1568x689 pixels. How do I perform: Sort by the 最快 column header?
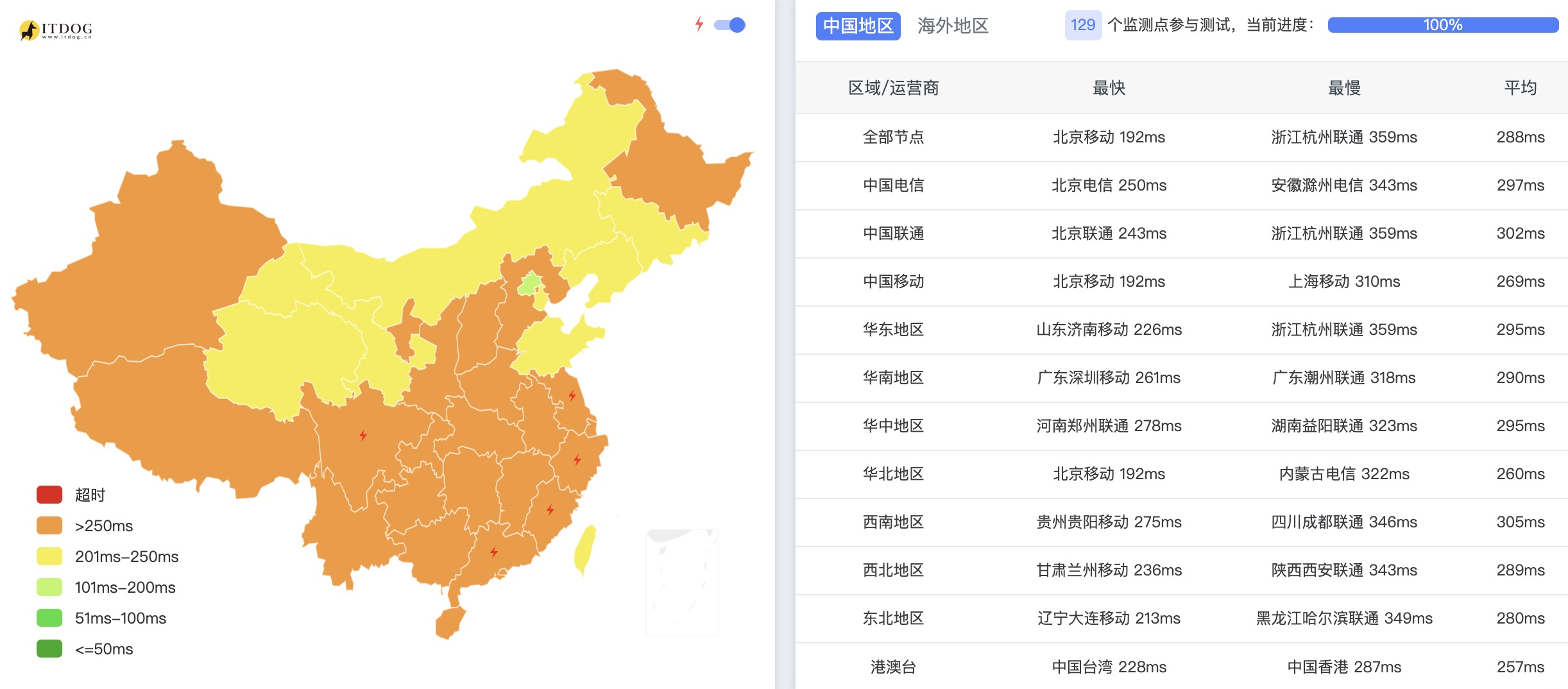tap(1109, 88)
